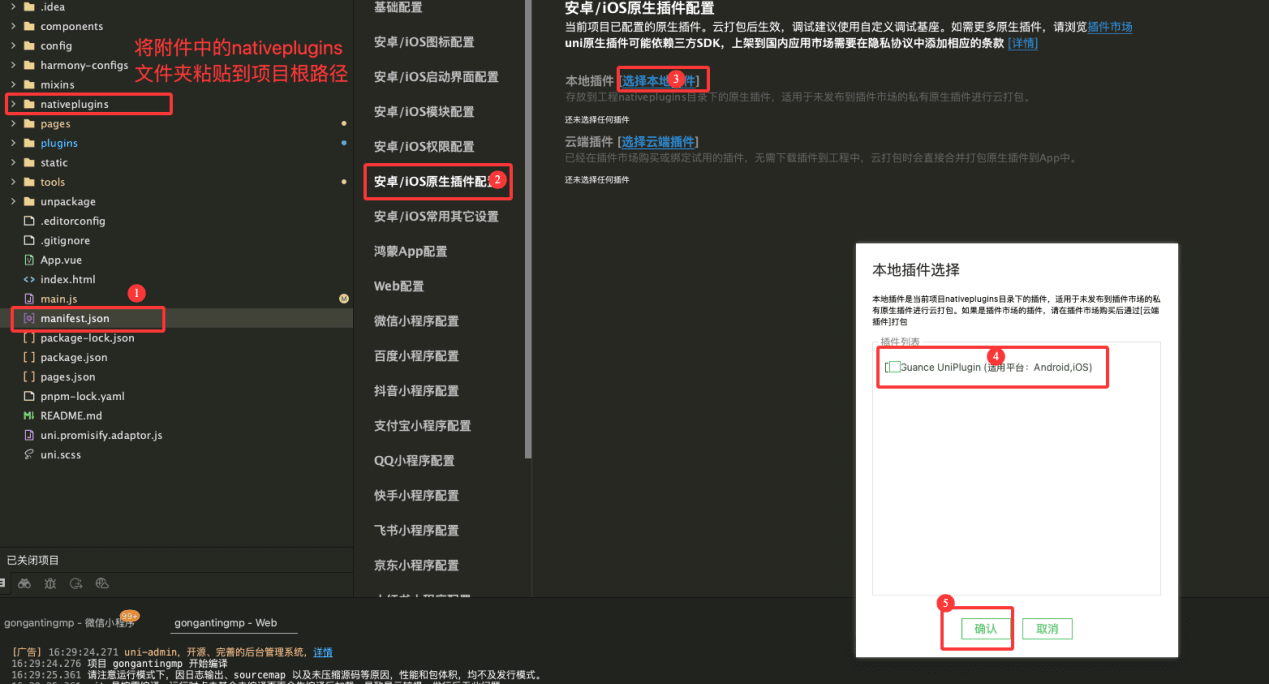Viewport: 1269px width, 684px height.
Task: Click the palette icon in bottom toolbar
Action: tap(102, 583)
